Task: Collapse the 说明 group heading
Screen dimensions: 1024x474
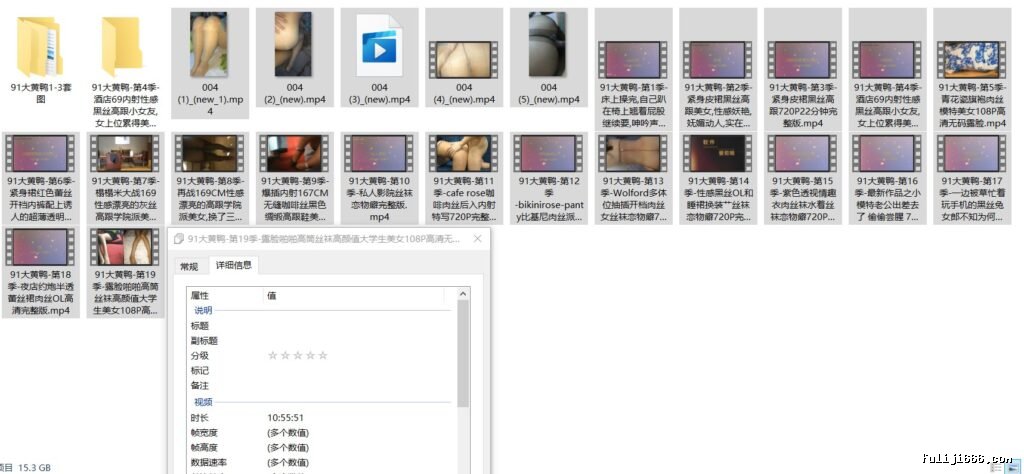Action: 203,311
